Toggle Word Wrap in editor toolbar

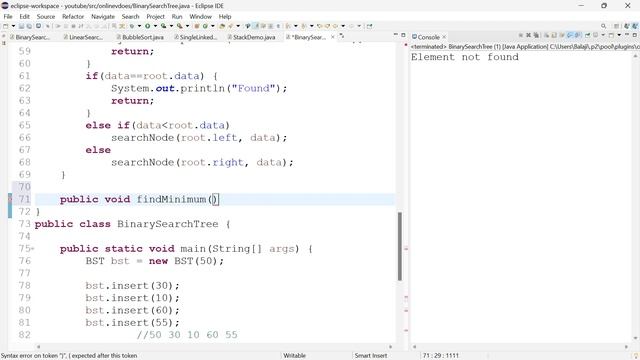(263, 26)
